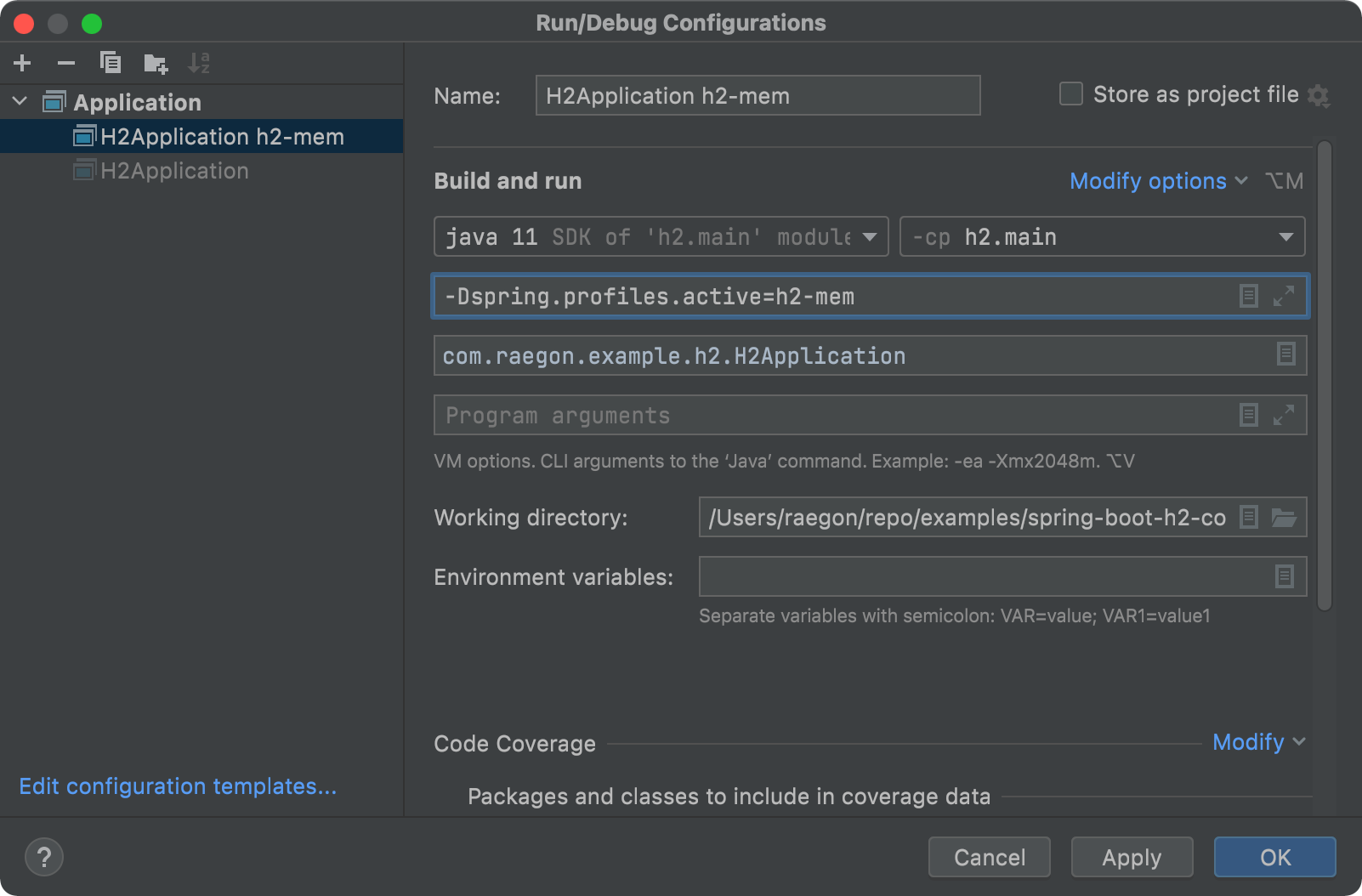Open the environment variables editor

pos(1284,576)
